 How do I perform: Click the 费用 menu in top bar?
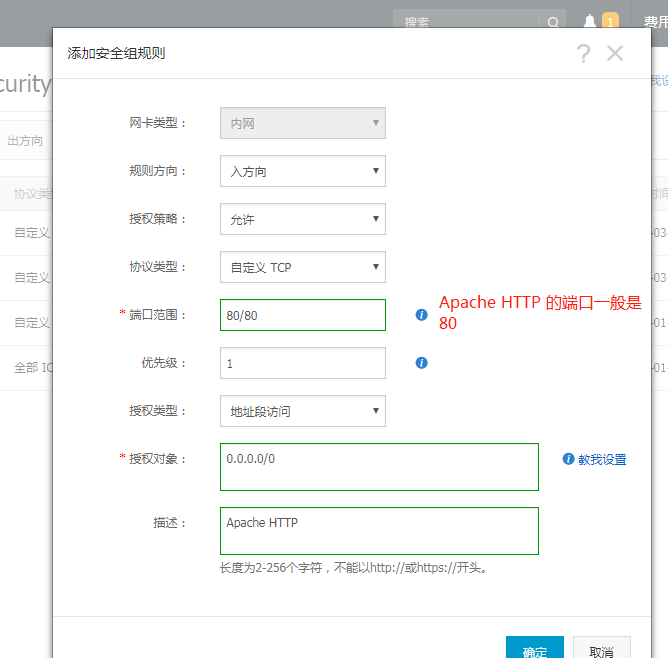tap(656, 21)
